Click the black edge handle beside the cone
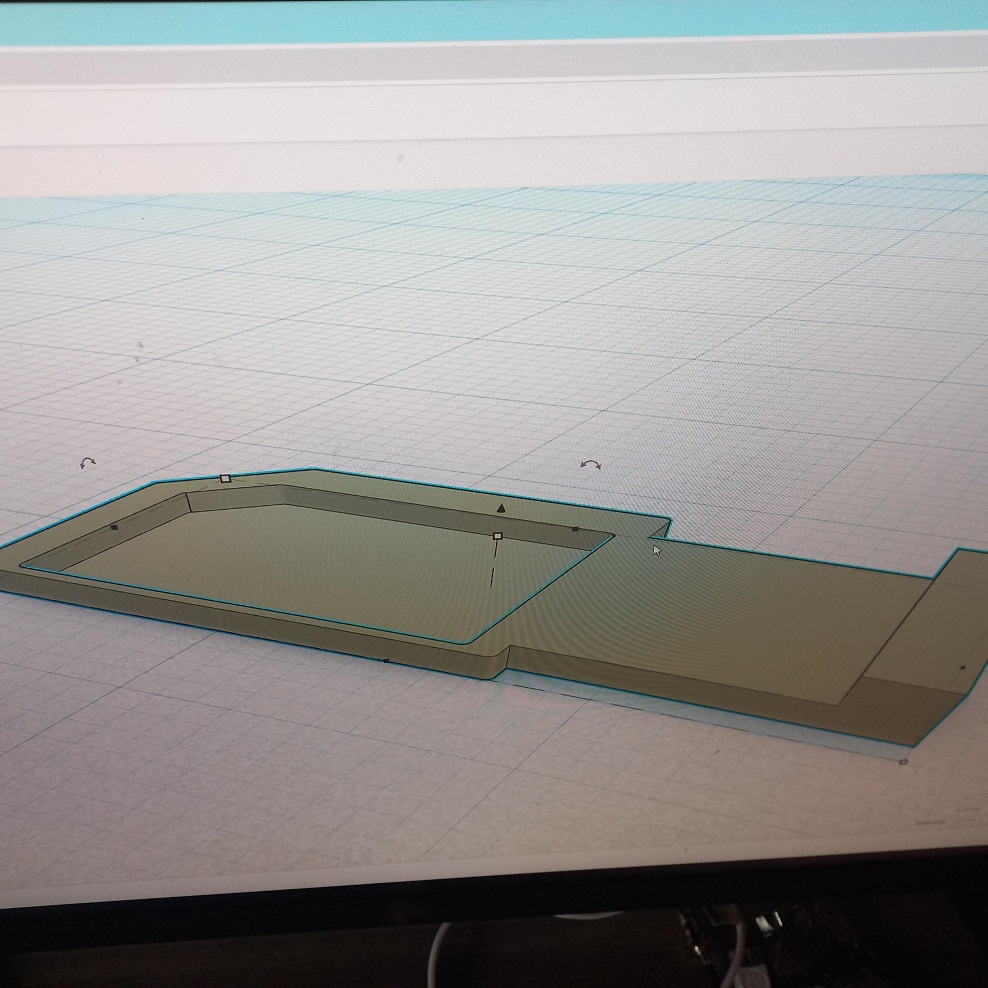The width and height of the screenshot is (988, 988). [x=575, y=529]
